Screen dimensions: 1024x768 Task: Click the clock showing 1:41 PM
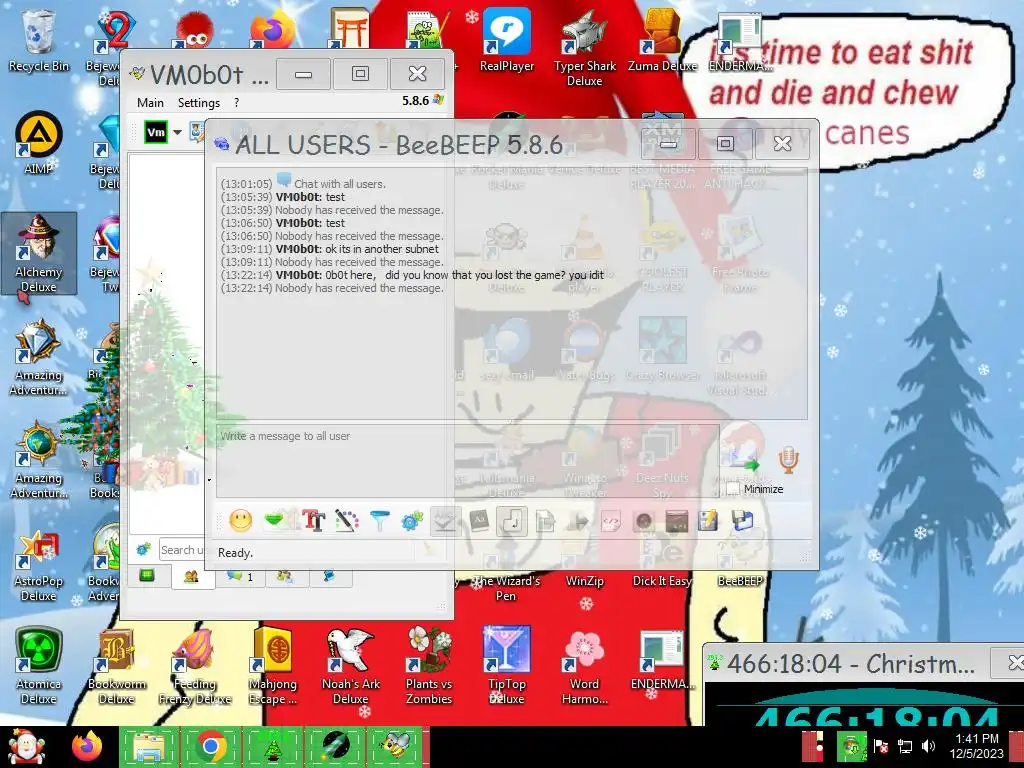pos(977,746)
